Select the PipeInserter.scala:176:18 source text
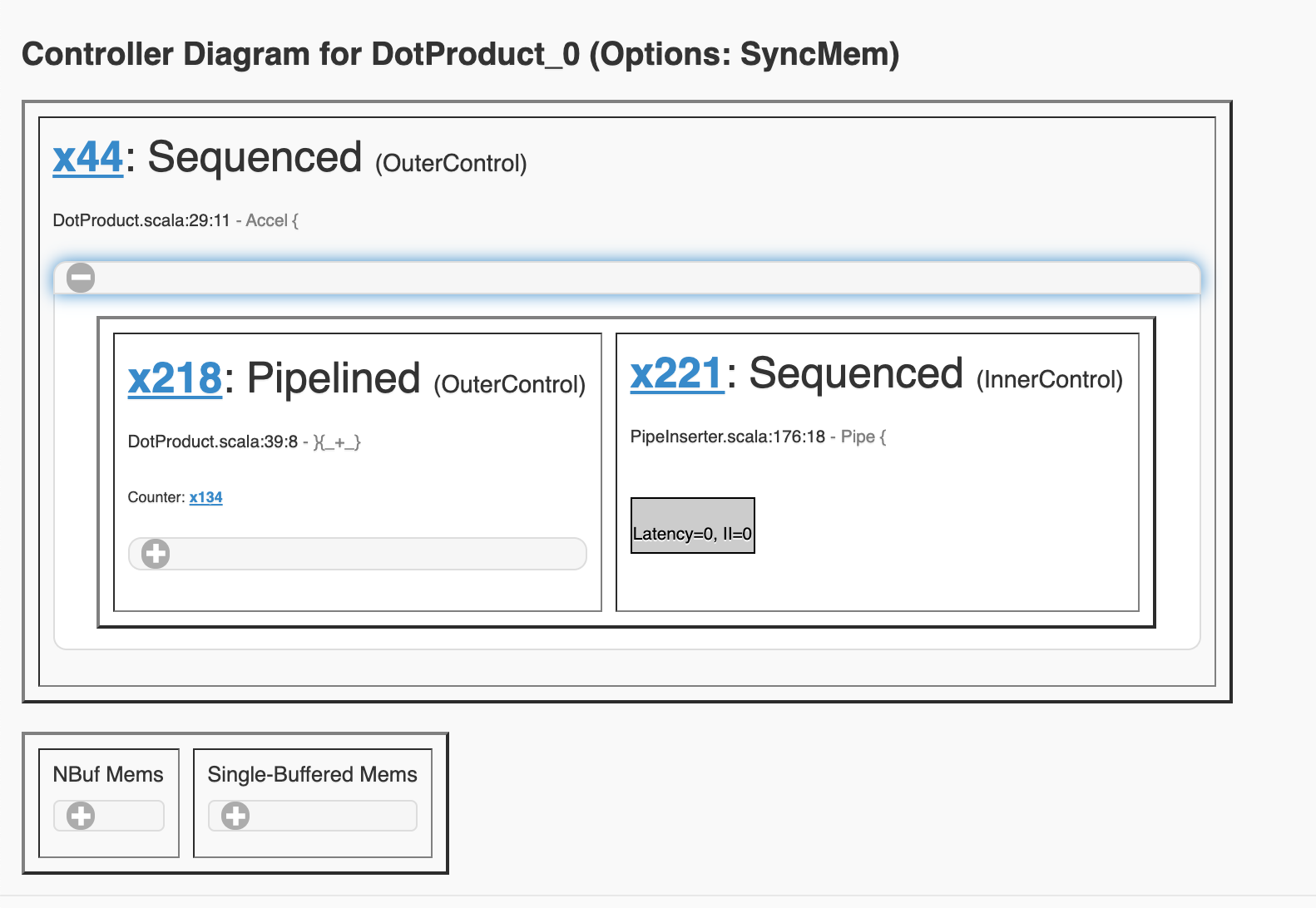Viewport: 1316px width, 908px height. pos(728,437)
